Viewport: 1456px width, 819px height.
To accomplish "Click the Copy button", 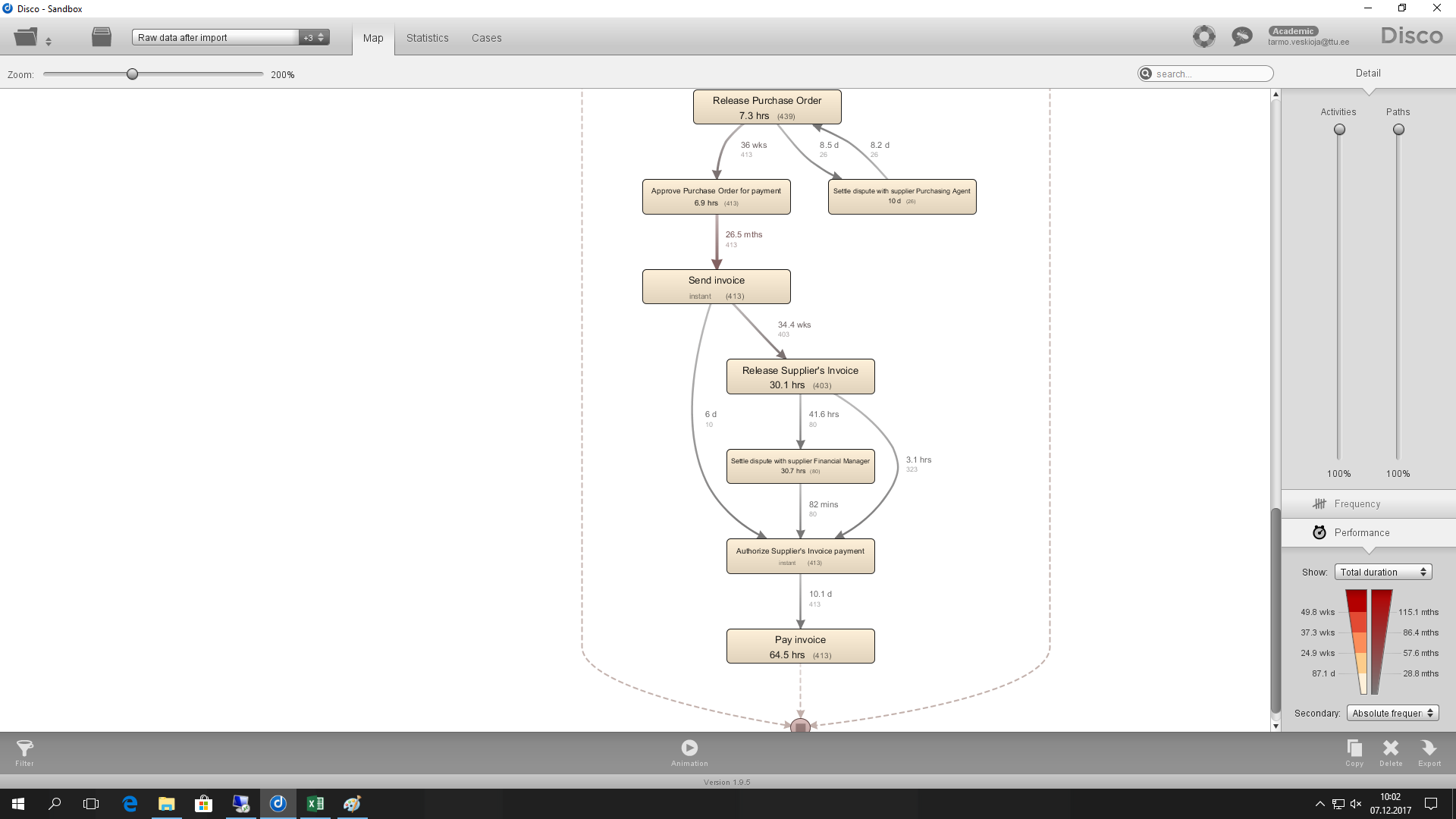I will (x=1354, y=753).
